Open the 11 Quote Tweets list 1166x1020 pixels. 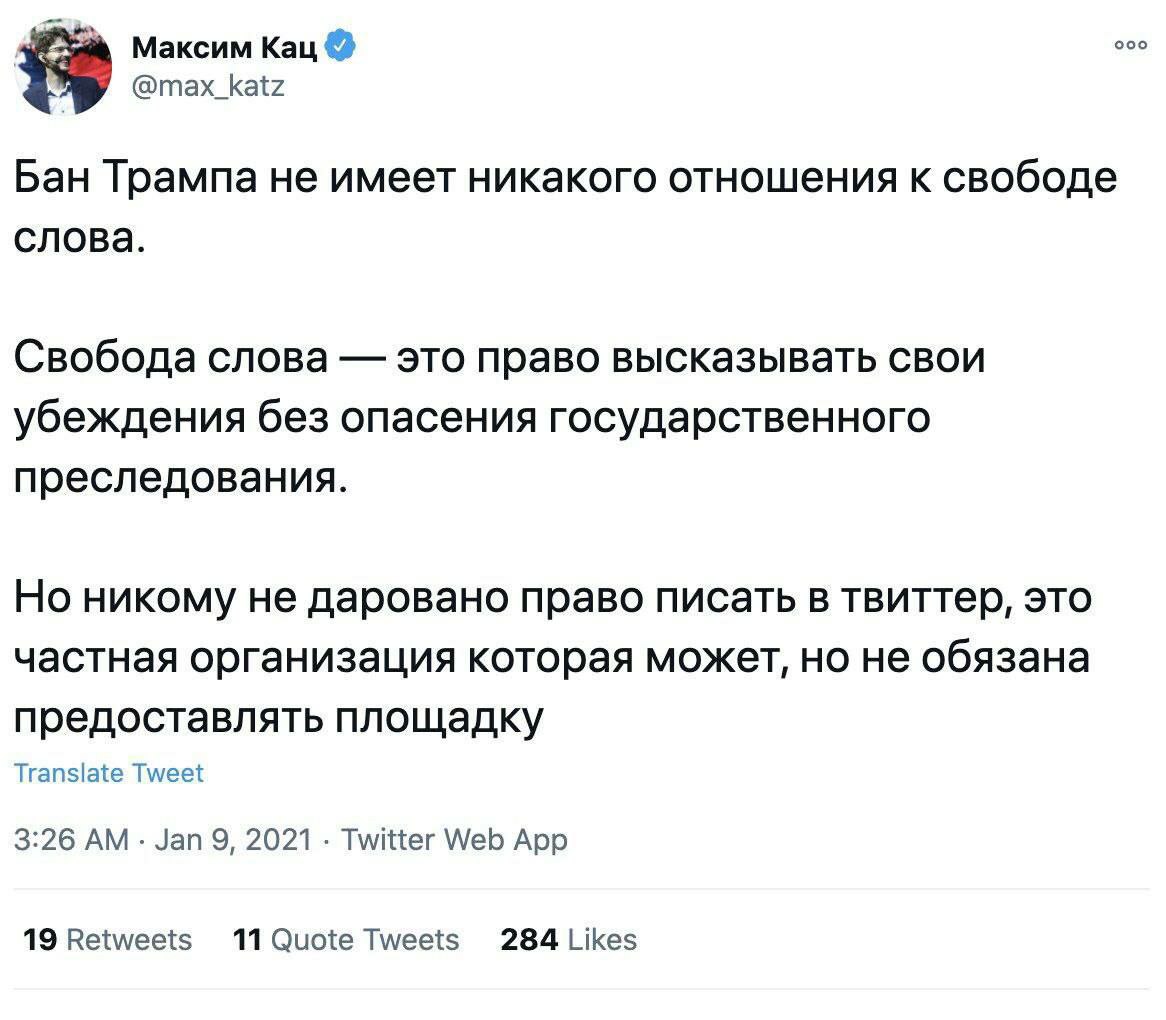click(345, 940)
